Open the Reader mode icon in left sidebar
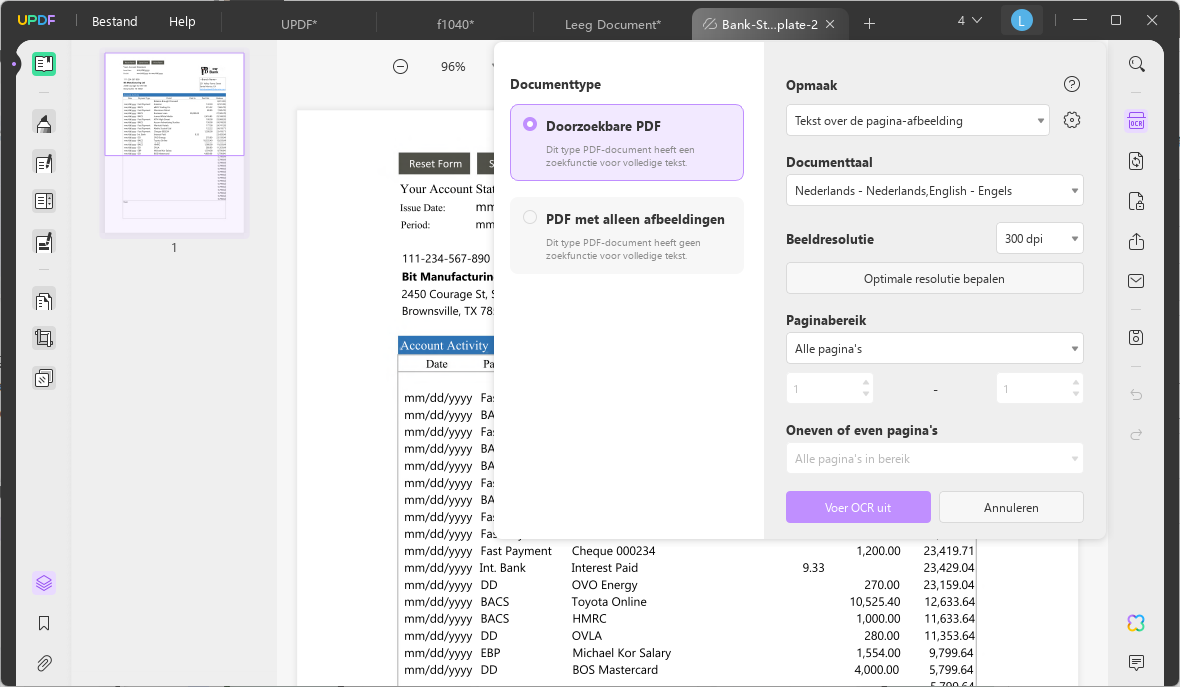 tap(44, 64)
